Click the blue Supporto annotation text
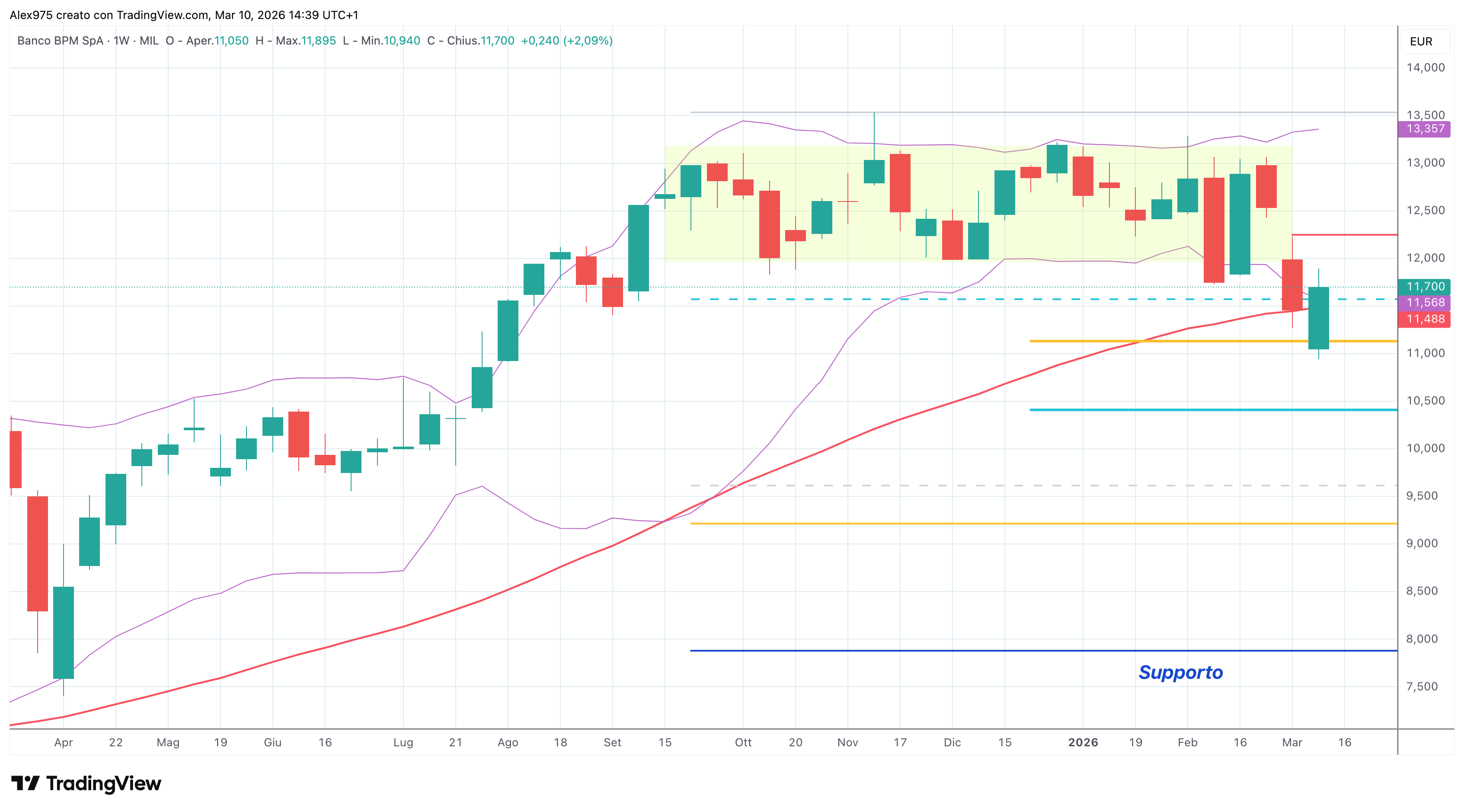The height and width of the screenshot is (812, 1464). point(1180,673)
